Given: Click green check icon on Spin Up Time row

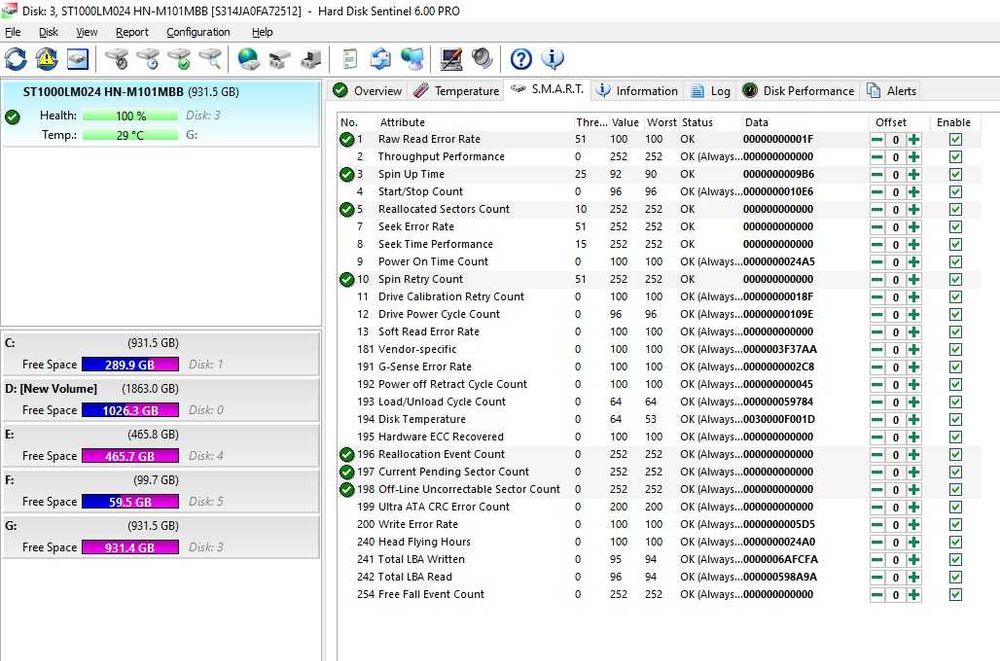Looking at the screenshot, I should coord(347,174).
